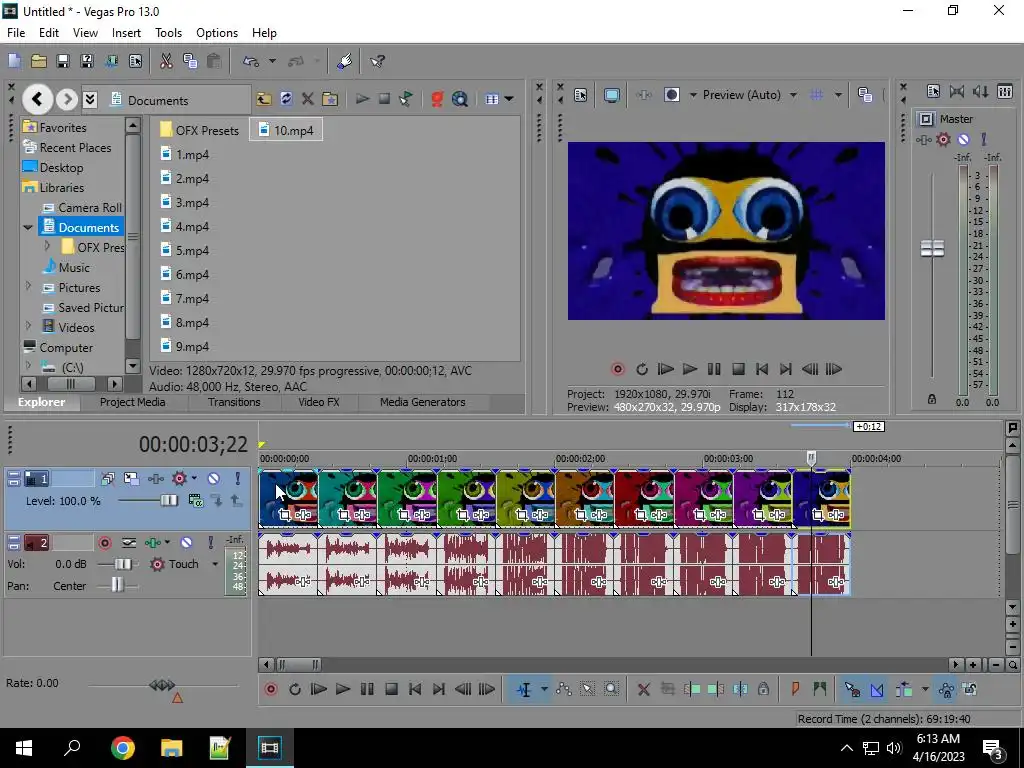
Task: Open Google Chrome from the Windows taskbar
Action: coord(122,748)
